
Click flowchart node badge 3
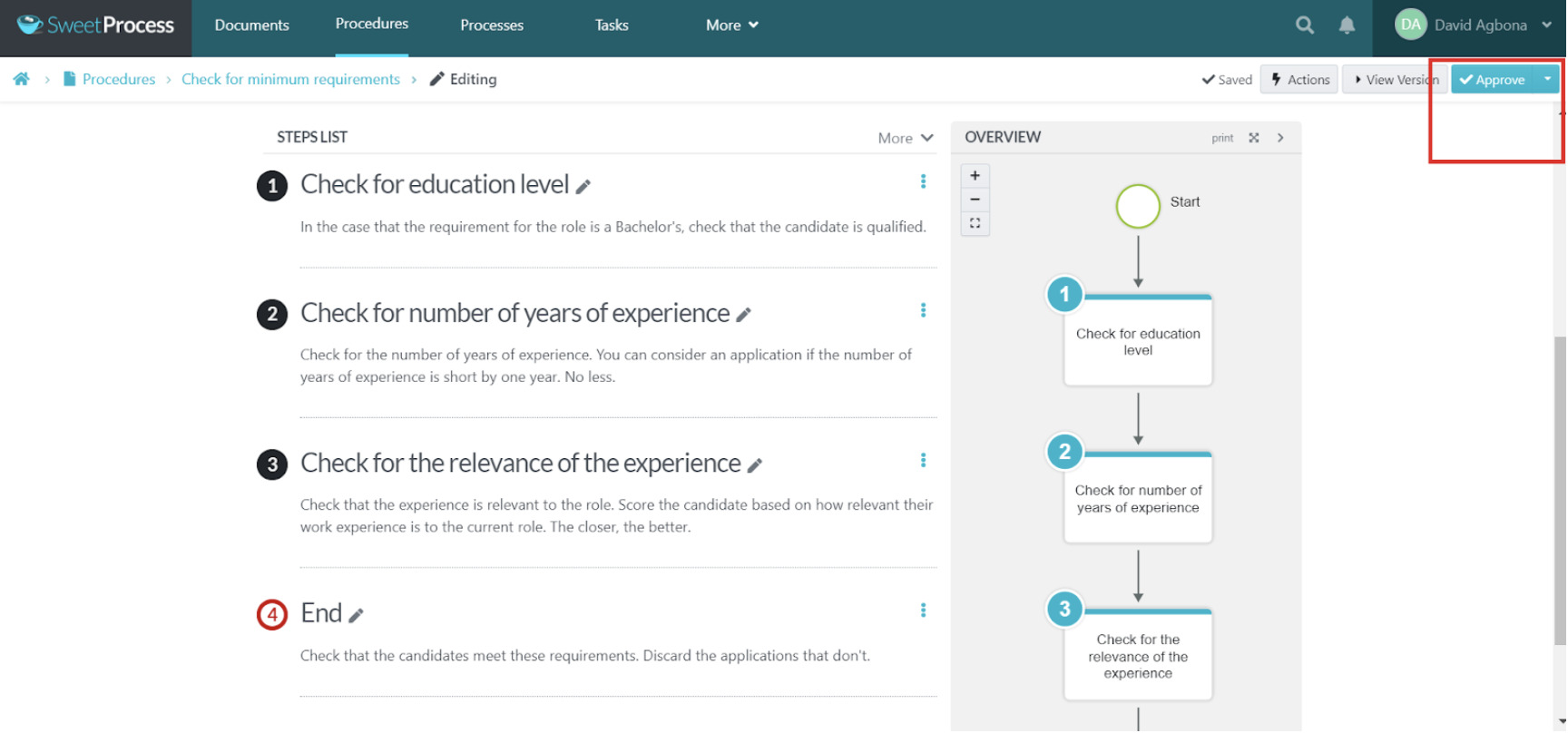tap(1064, 609)
